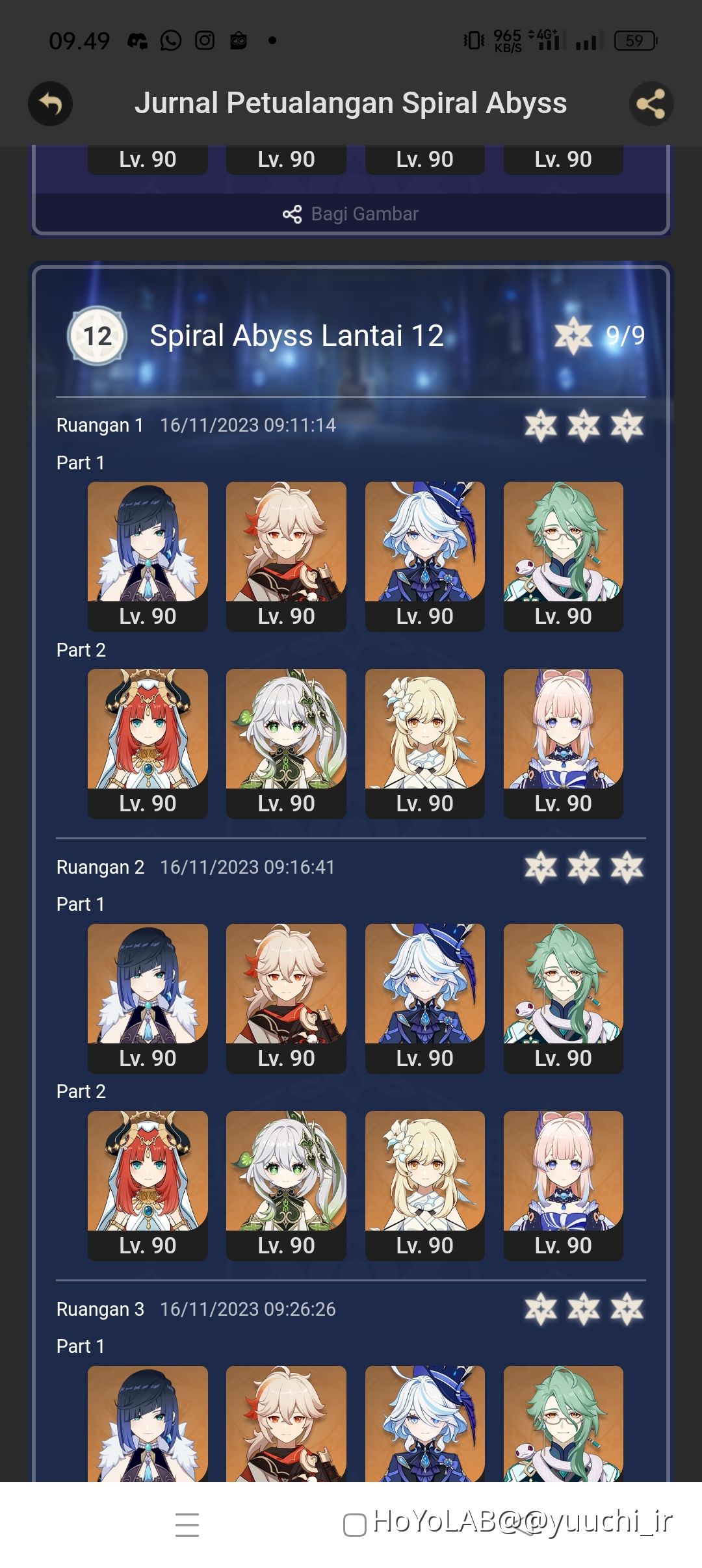
Task: Tap the Ruangan 3 three-star rating
Action: click(584, 1309)
